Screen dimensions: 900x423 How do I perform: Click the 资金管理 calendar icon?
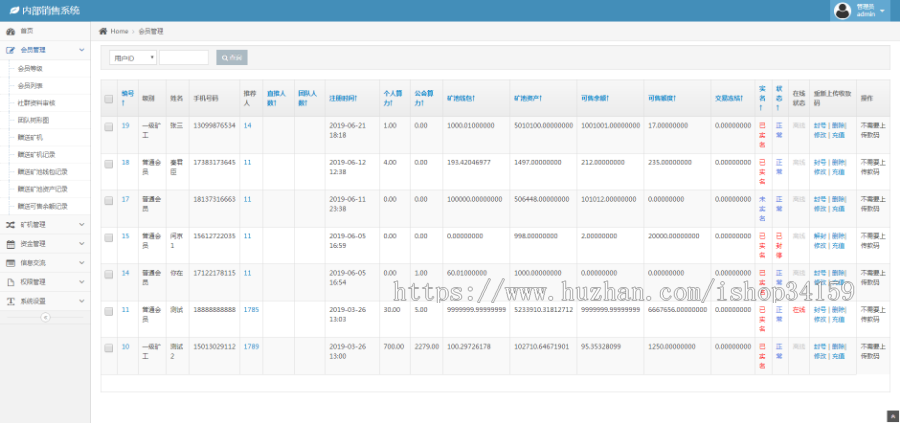10,244
